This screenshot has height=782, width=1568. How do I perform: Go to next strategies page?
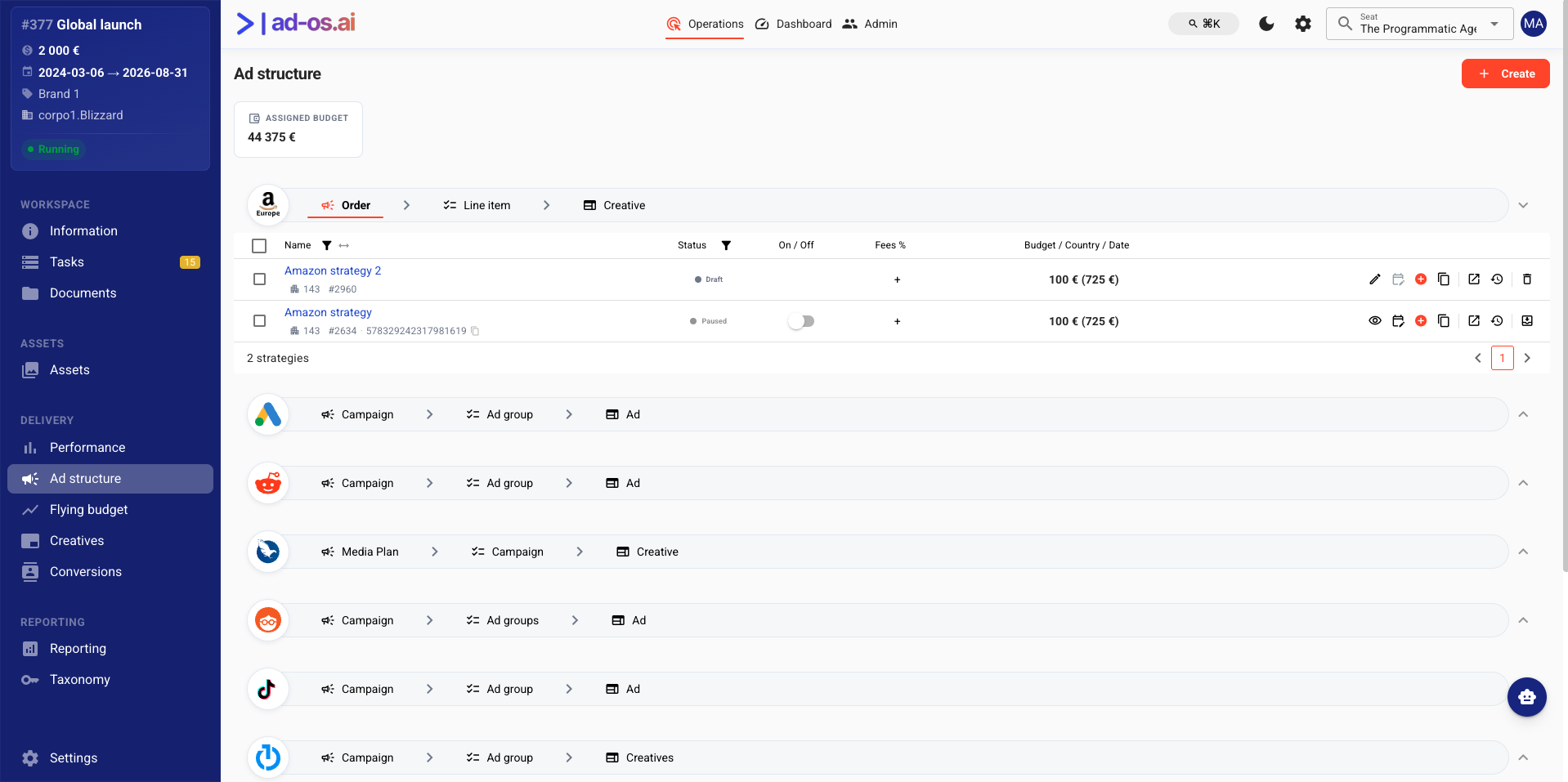[1527, 358]
